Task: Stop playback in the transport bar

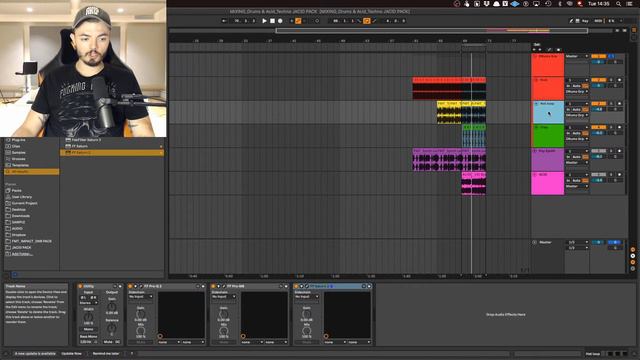Action: click(x=272, y=21)
